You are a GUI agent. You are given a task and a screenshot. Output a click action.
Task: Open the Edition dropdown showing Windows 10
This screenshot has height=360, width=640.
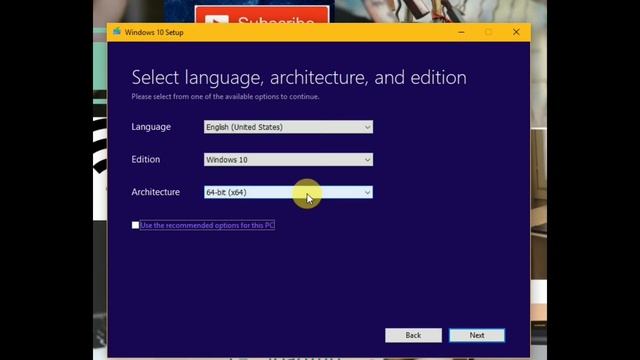tap(288, 160)
